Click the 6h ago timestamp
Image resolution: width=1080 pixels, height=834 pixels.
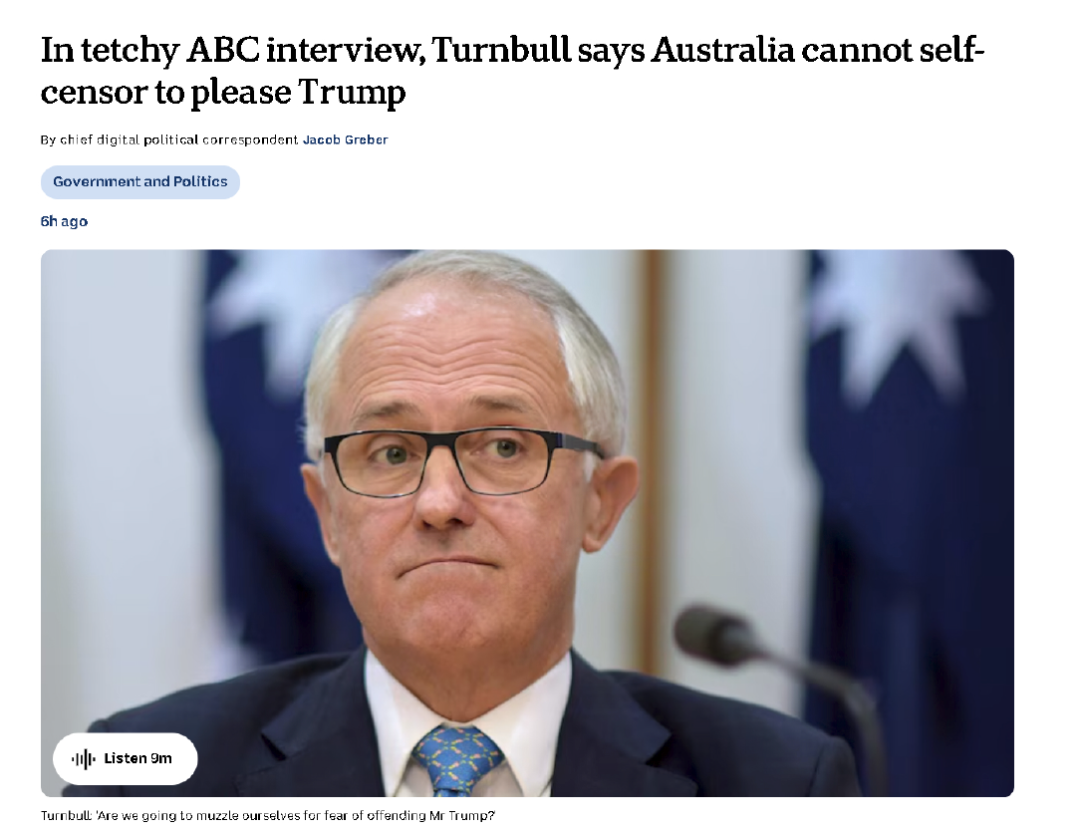(64, 221)
